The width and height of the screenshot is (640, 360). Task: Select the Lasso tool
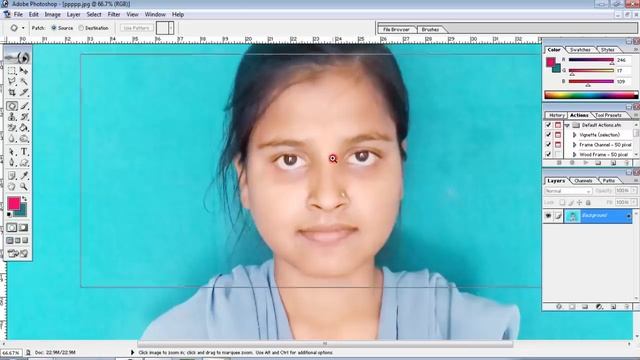[12, 81]
